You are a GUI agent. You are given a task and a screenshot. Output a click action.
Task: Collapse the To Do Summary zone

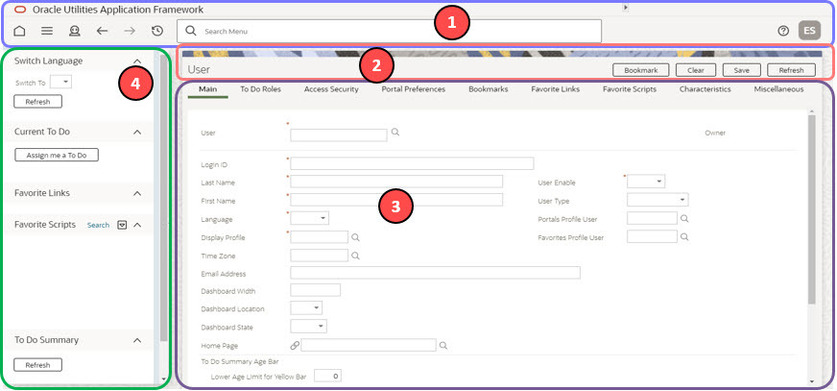click(x=137, y=340)
